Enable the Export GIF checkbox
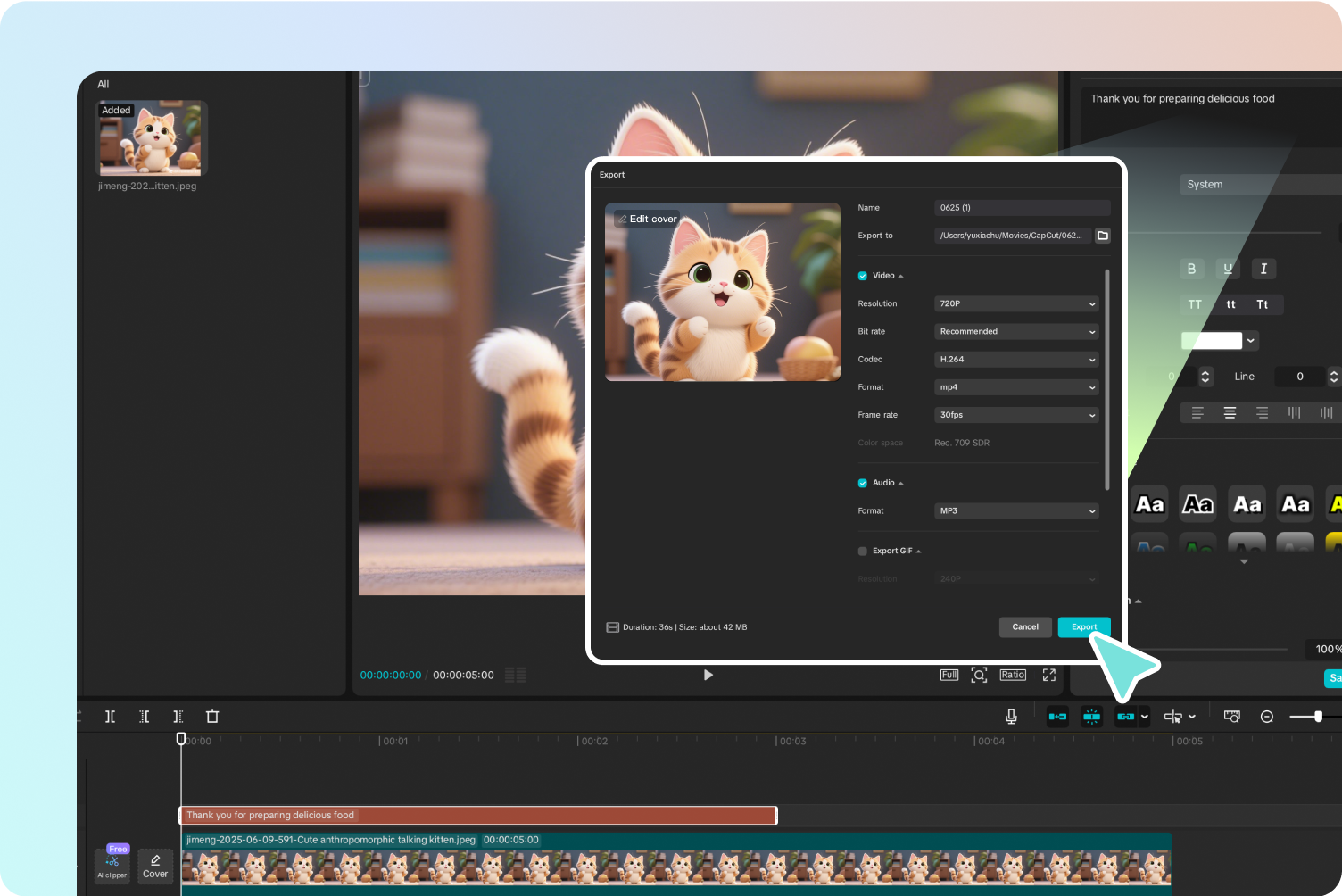 click(x=863, y=552)
